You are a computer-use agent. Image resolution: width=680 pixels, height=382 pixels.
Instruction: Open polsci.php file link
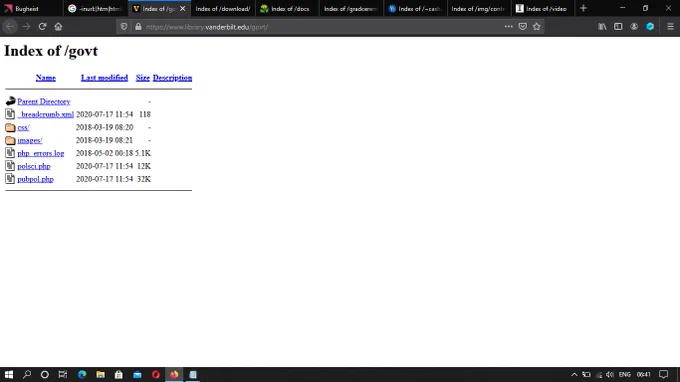34,167
